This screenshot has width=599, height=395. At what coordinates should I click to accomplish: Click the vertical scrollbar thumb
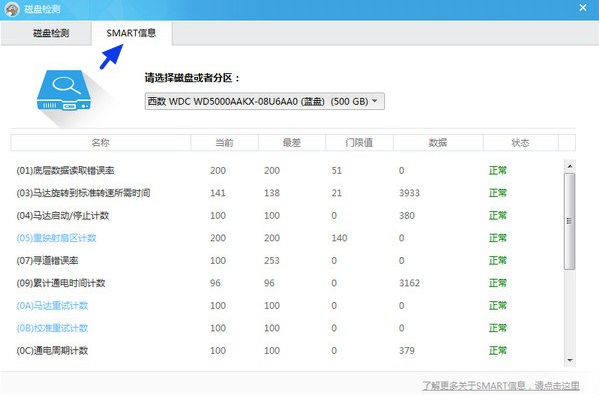[x=570, y=221]
